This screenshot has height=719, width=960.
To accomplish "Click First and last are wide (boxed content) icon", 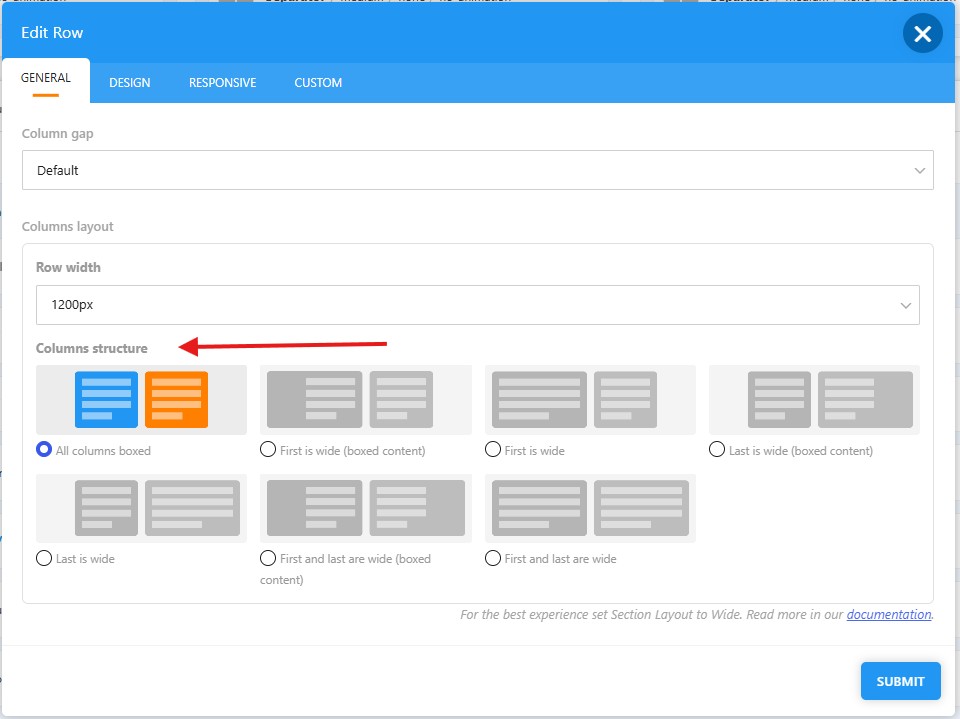I will pyautogui.click(x=366, y=508).
